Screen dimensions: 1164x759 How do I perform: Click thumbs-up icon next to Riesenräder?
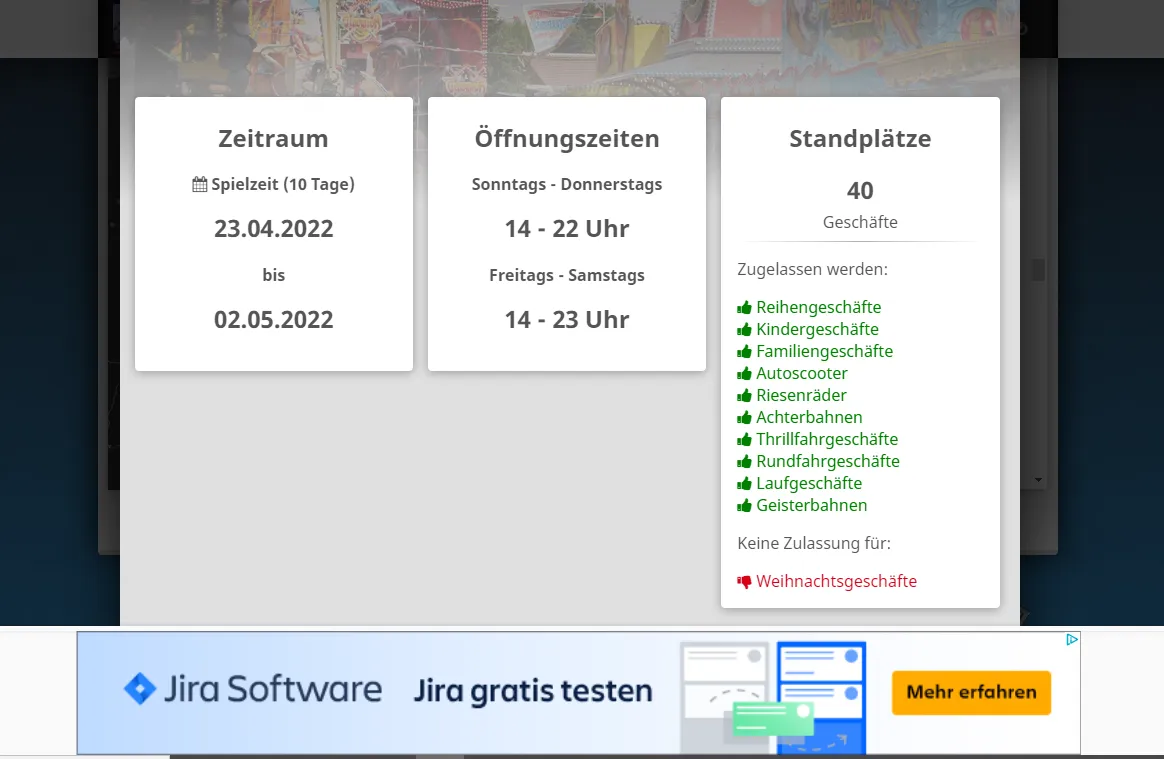coord(744,396)
